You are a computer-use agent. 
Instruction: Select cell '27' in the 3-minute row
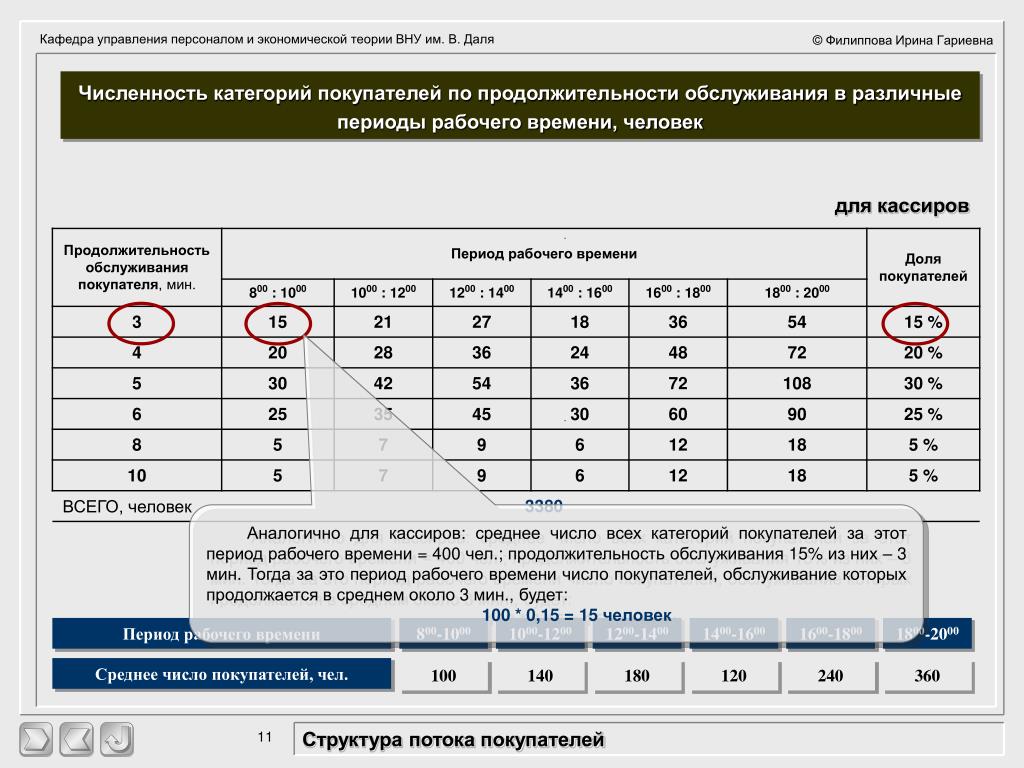click(481, 322)
